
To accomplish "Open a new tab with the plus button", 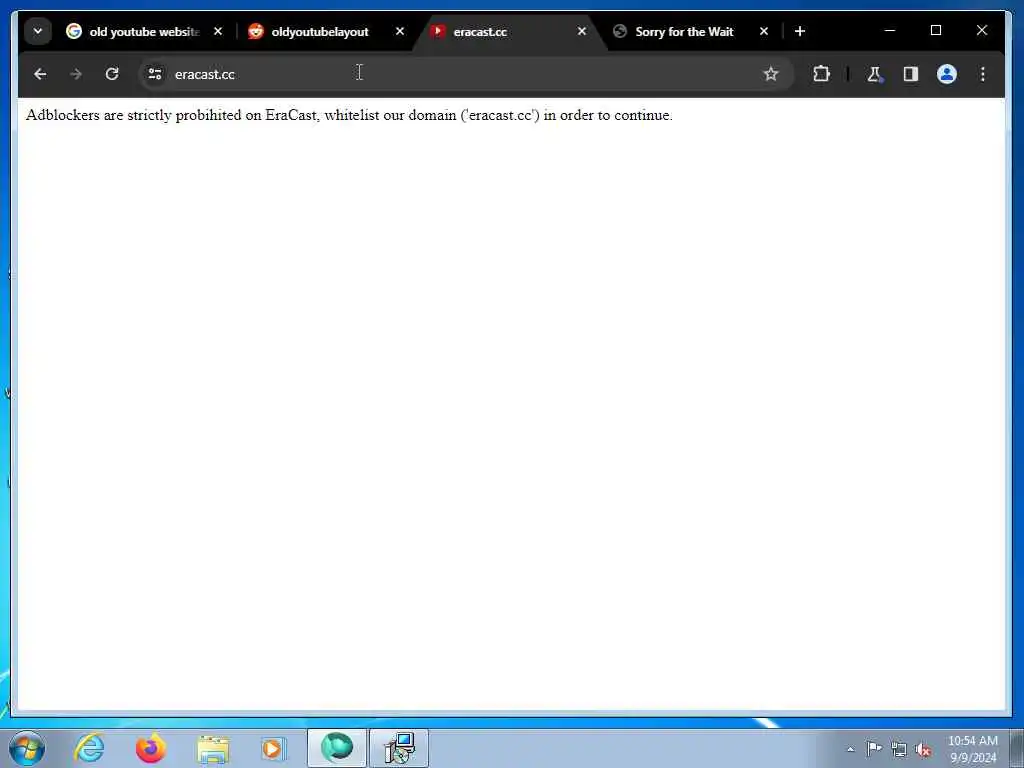I will point(800,31).
